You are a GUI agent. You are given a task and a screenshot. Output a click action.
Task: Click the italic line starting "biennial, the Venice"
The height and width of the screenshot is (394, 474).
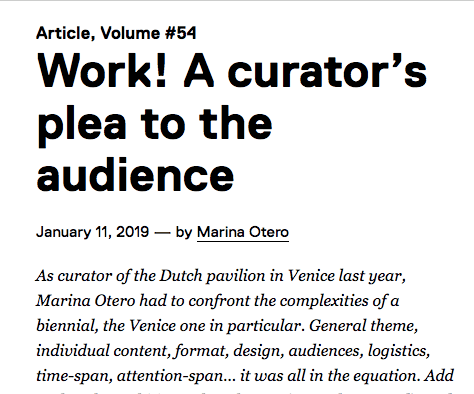click(227, 326)
